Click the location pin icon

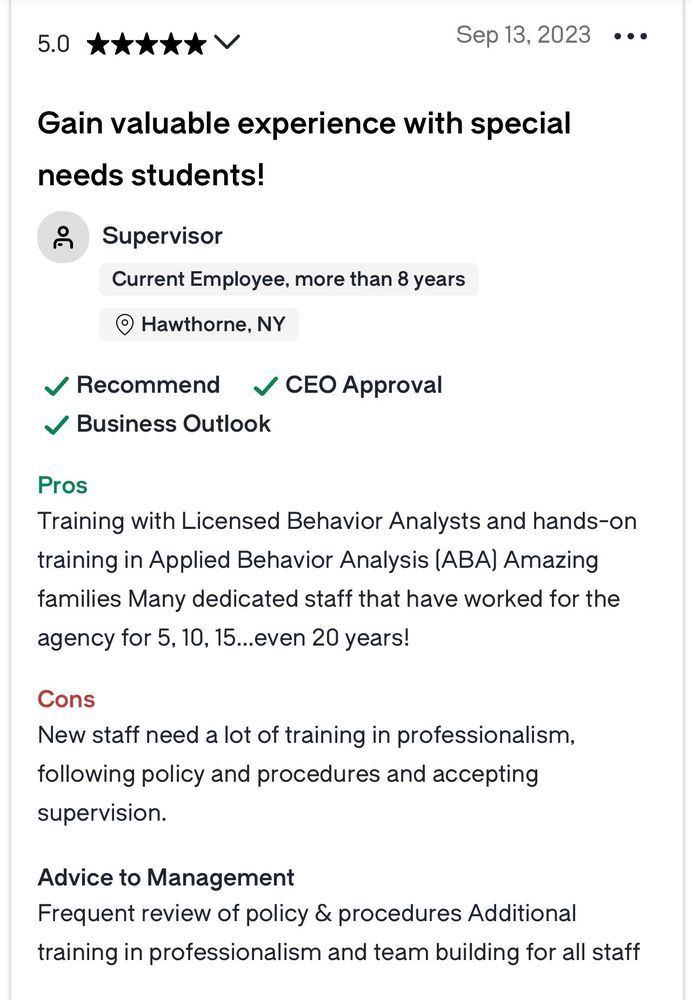point(125,325)
